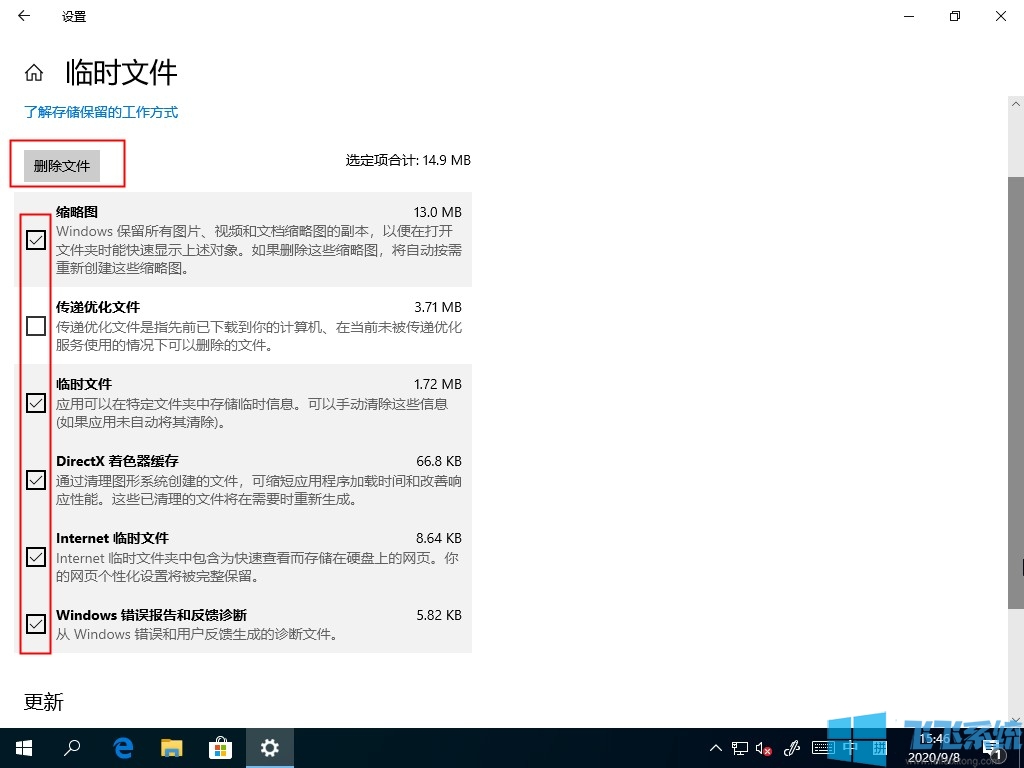Open File Explorer from the taskbar
Image resolution: width=1024 pixels, height=768 pixels.
click(171, 747)
